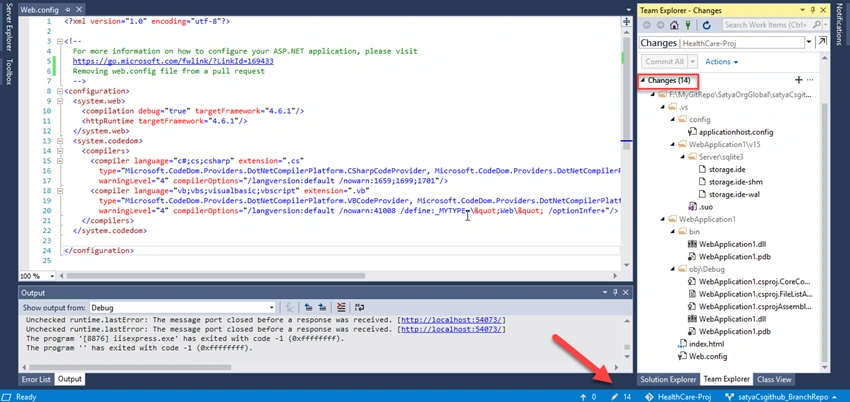Image resolution: width=850 pixels, height=402 pixels.
Task: Click pencil pending changes count in status bar
Action: (x=621, y=397)
